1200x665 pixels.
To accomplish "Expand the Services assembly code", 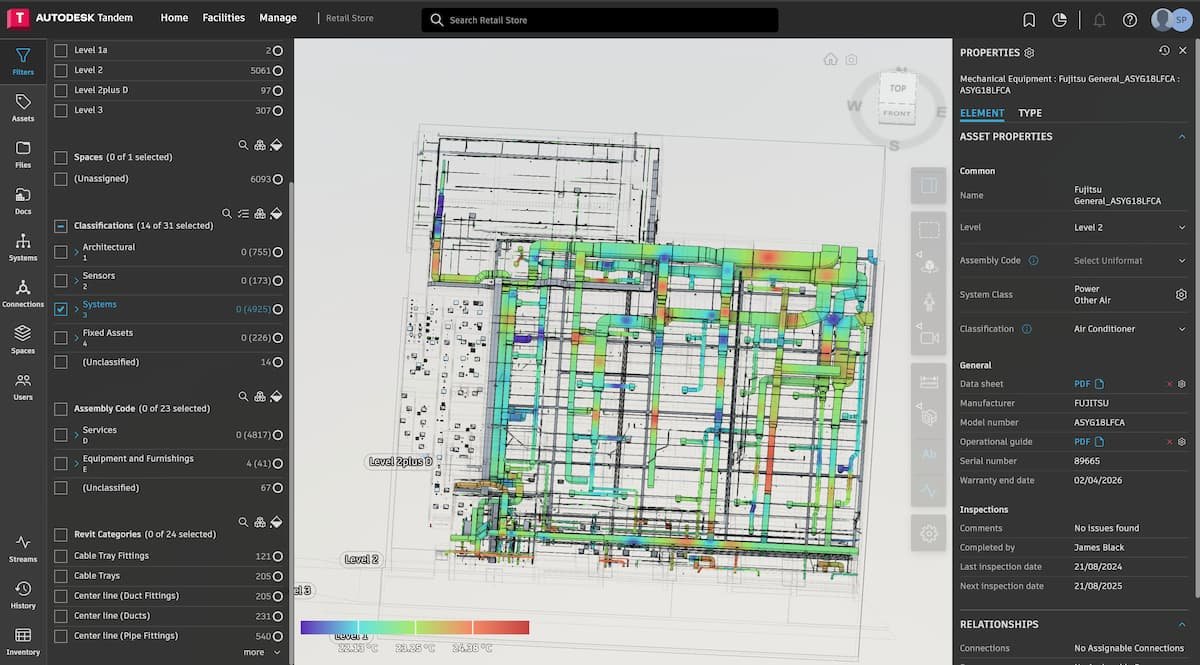I will (76, 435).
